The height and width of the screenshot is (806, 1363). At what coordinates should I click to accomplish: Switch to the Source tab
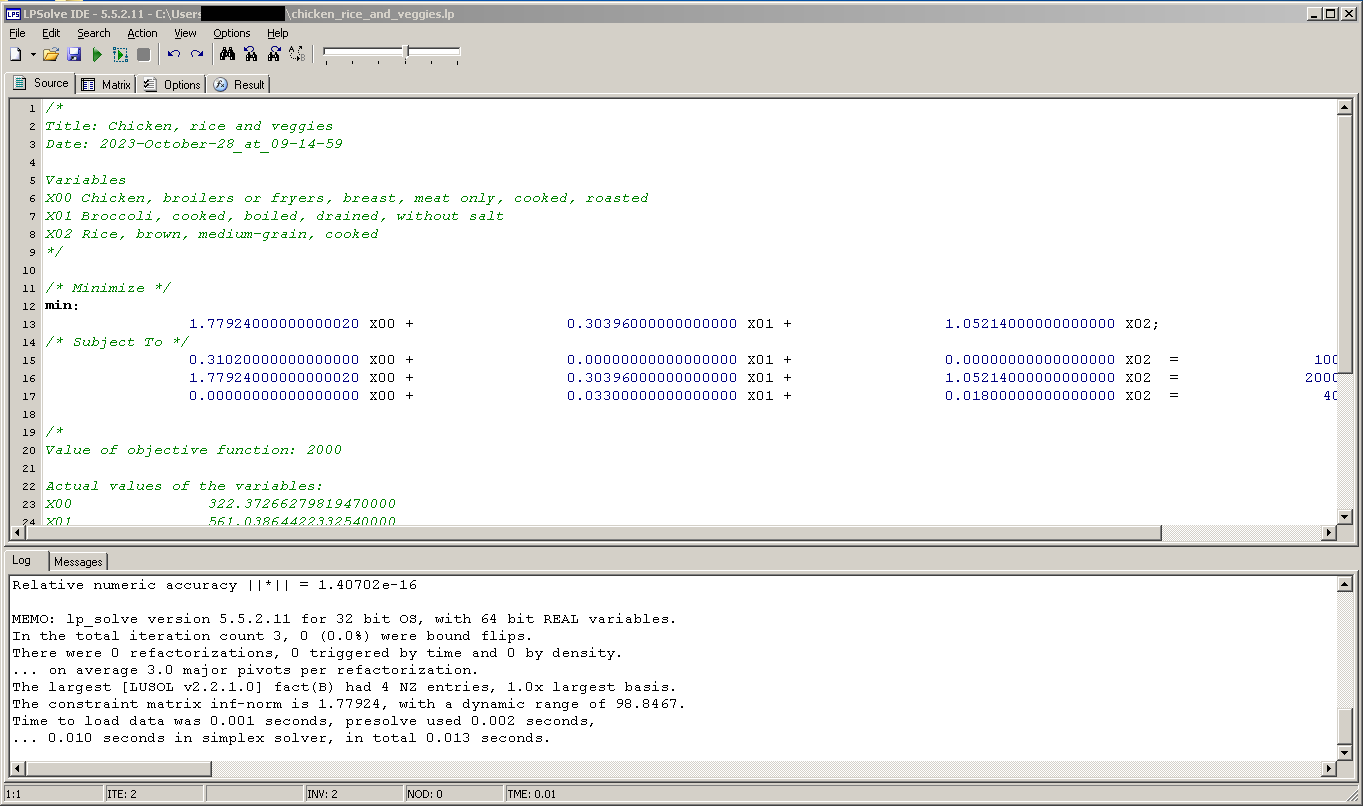tap(40, 83)
